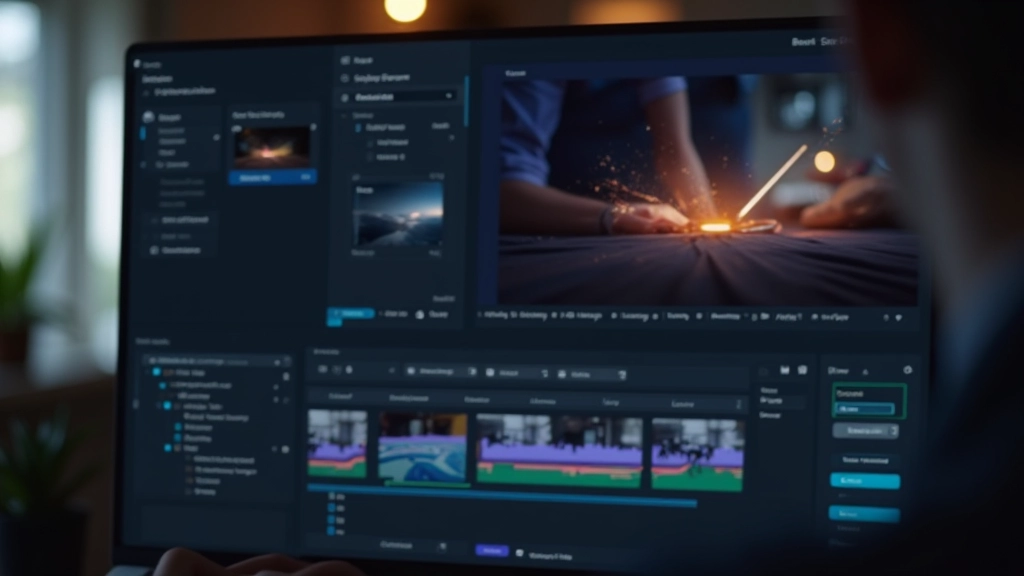Click the app logo icon in the window's top-left corner
The image size is (1024, 576).
pyautogui.click(x=137, y=64)
